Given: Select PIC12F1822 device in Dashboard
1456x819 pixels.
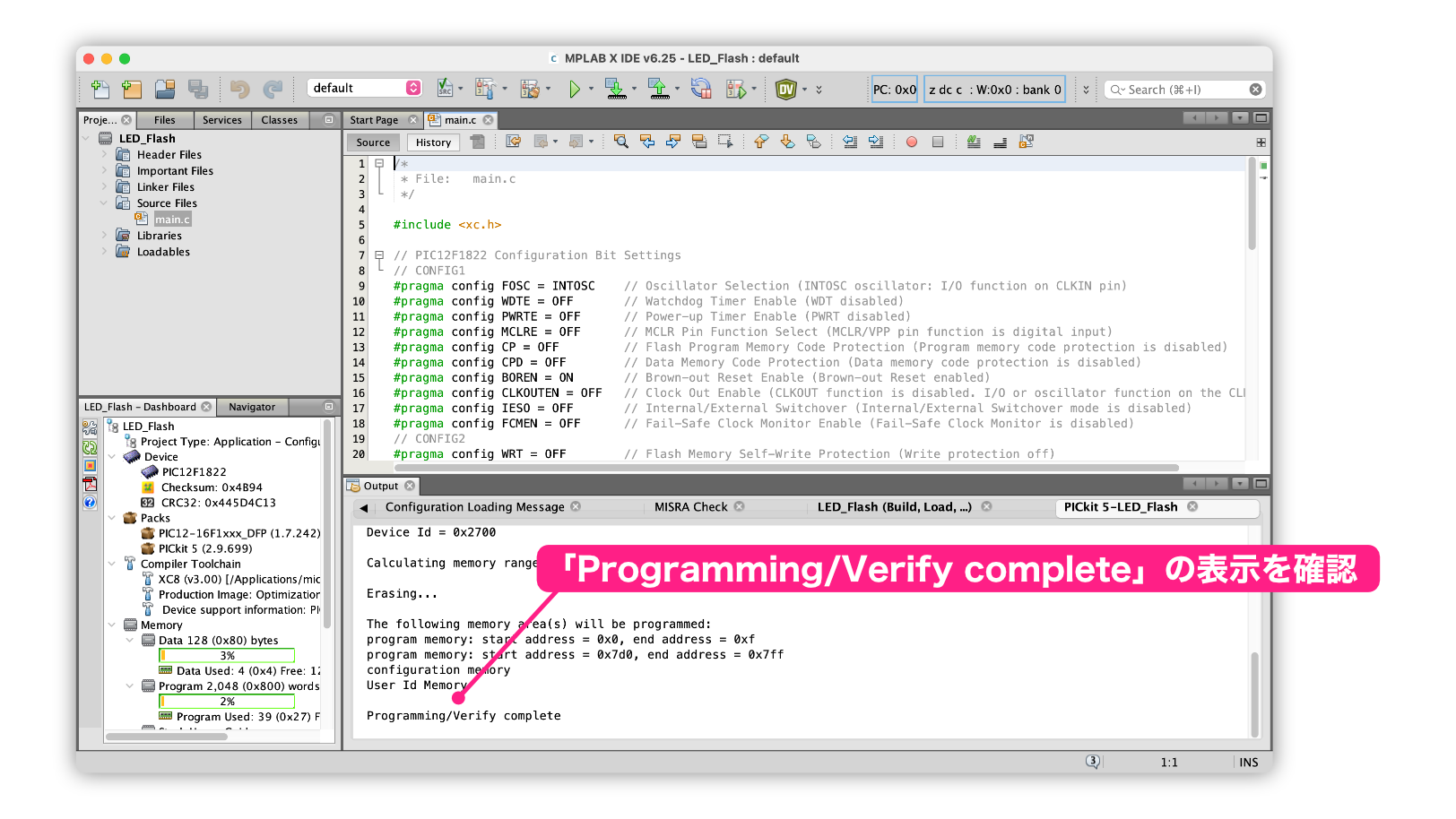Looking at the screenshot, I should pyautogui.click(x=194, y=471).
